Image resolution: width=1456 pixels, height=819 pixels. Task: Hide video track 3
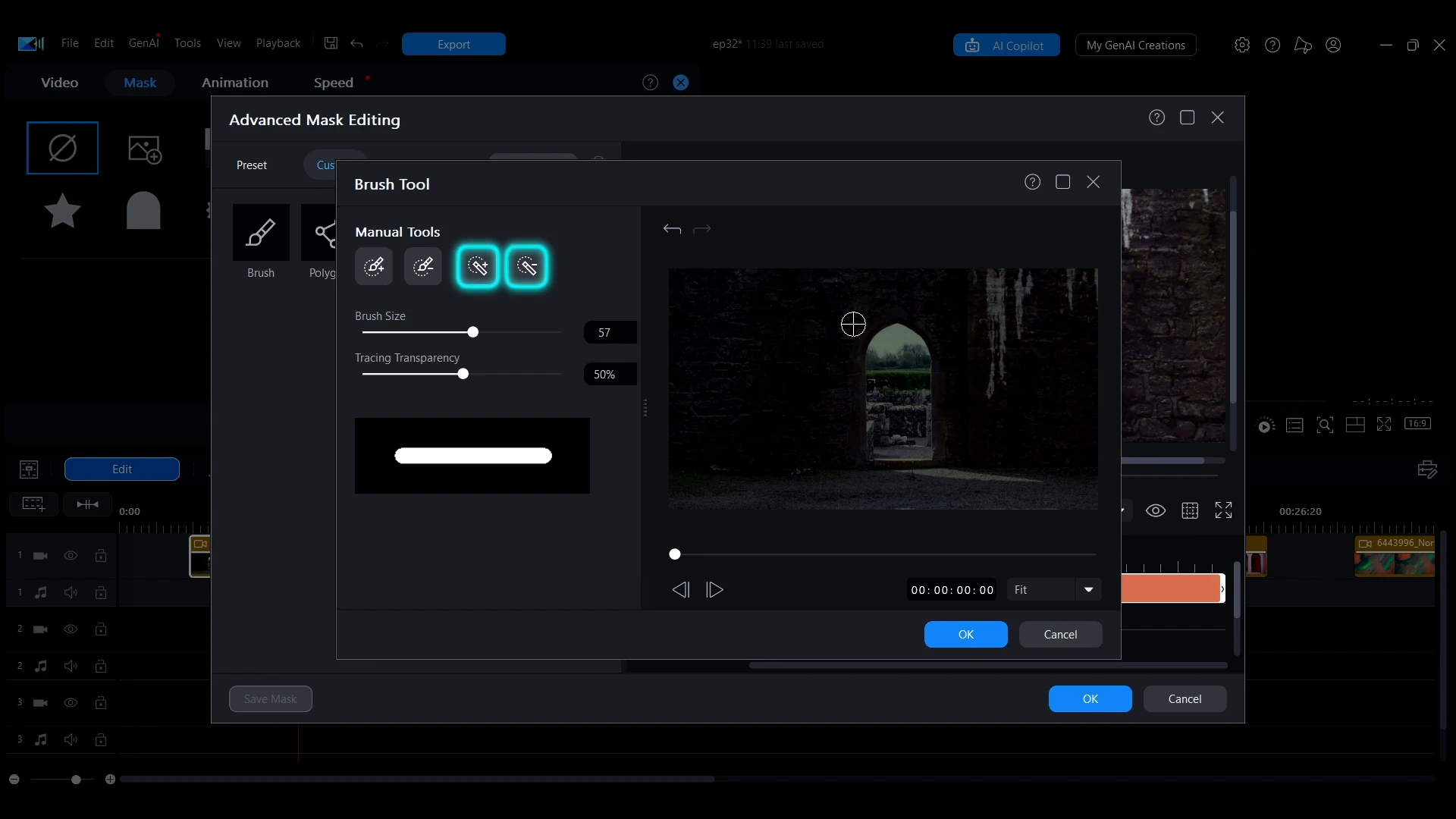(71, 703)
